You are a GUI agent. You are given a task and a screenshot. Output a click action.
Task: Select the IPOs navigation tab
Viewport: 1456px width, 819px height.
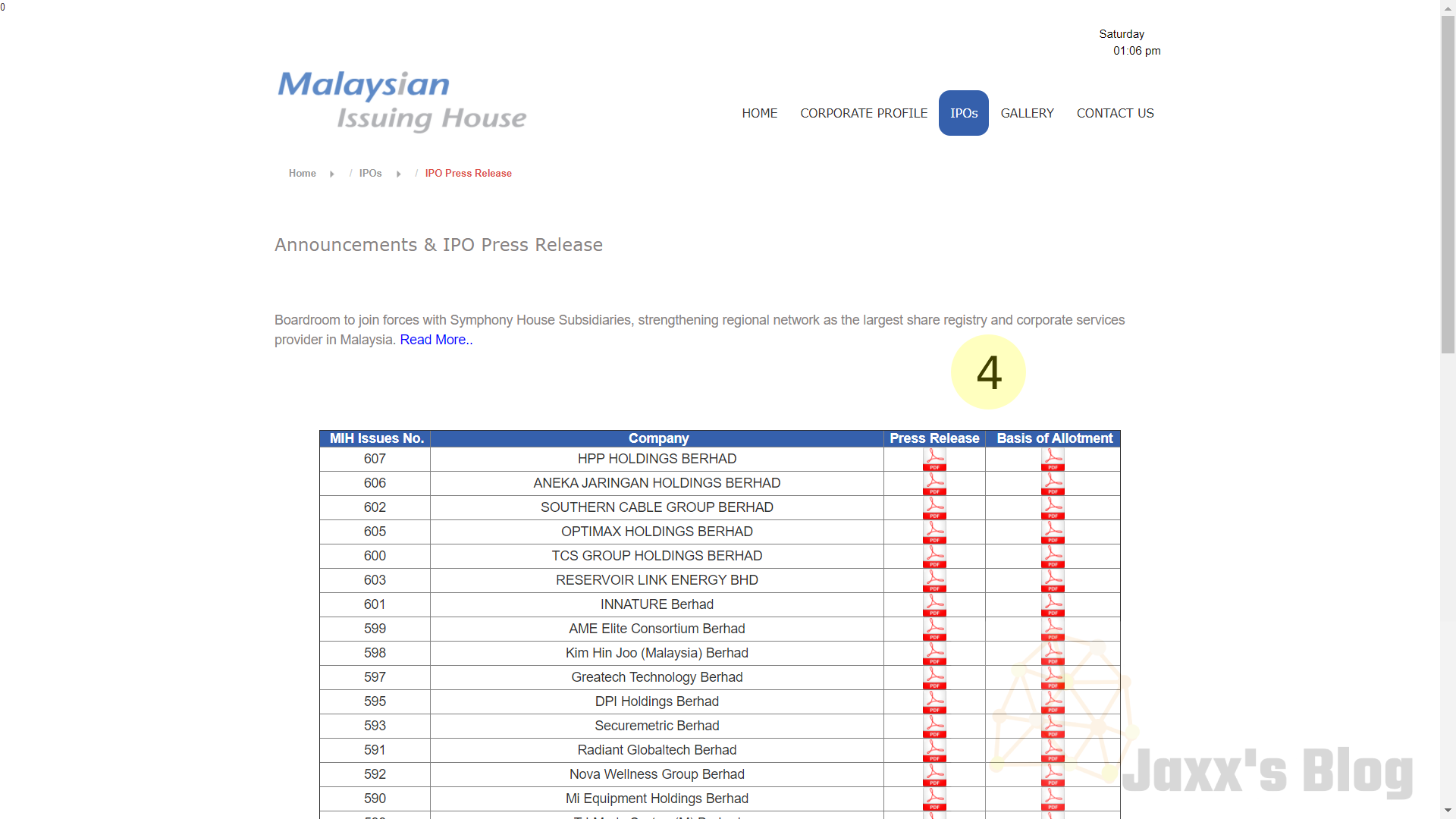[963, 113]
